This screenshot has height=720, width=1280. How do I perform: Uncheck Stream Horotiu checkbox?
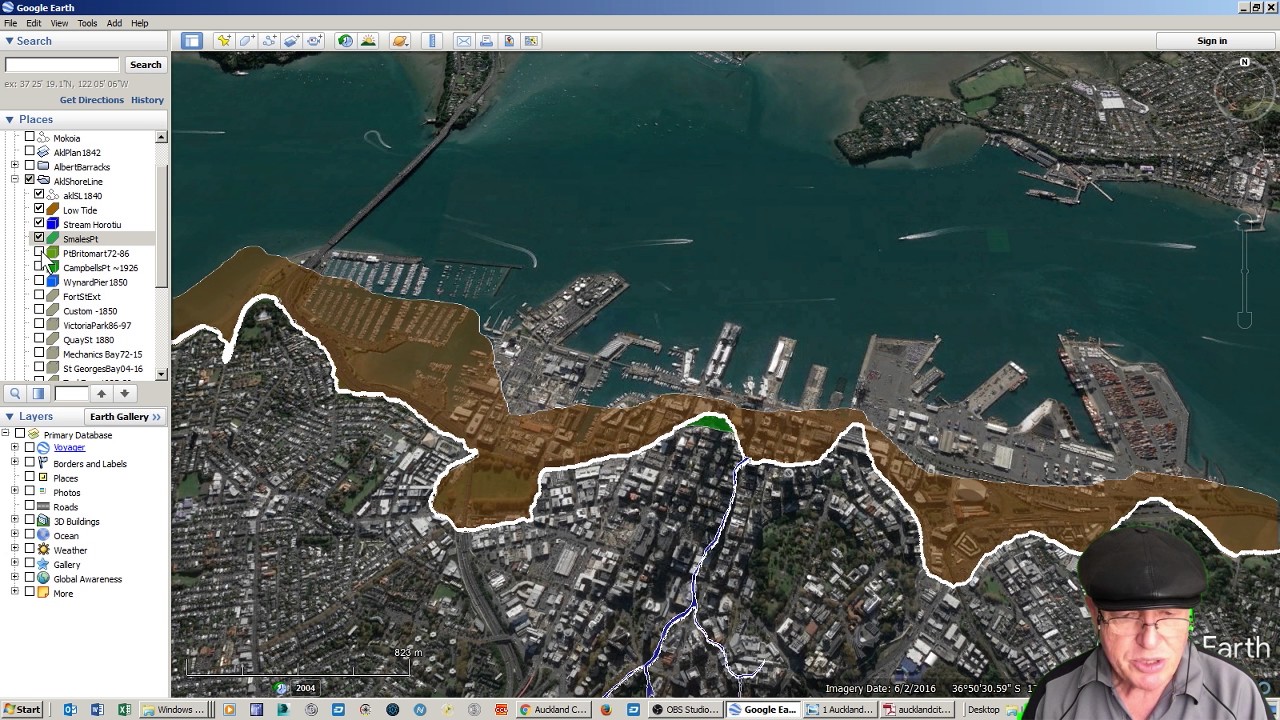(39, 224)
